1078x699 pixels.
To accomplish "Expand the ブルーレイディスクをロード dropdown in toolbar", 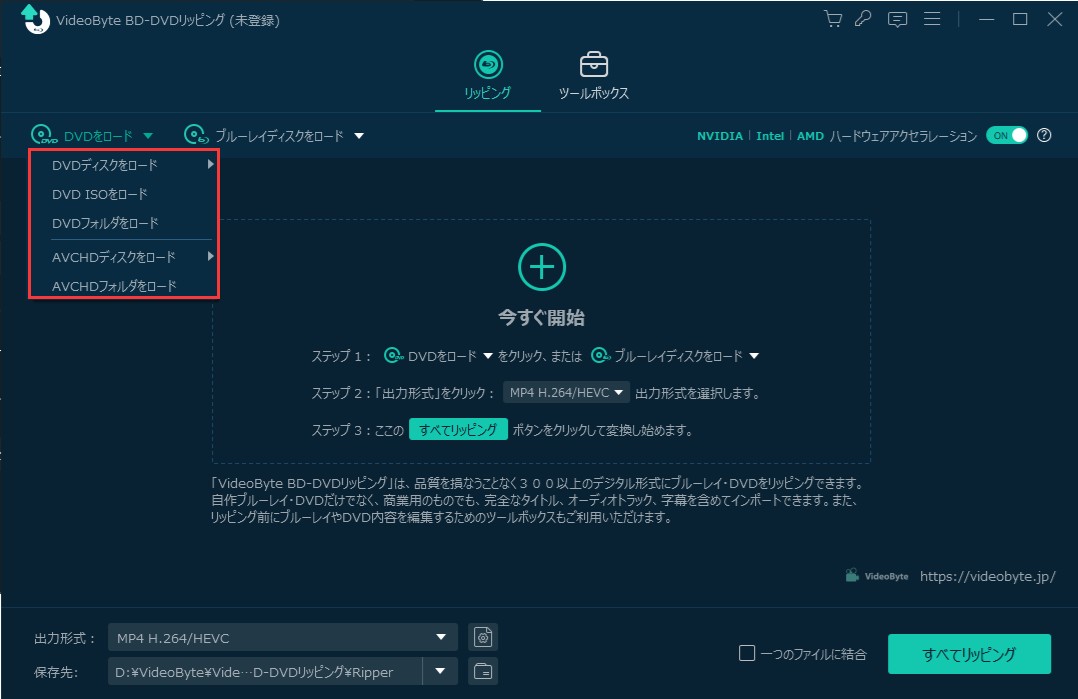I will pos(359,136).
